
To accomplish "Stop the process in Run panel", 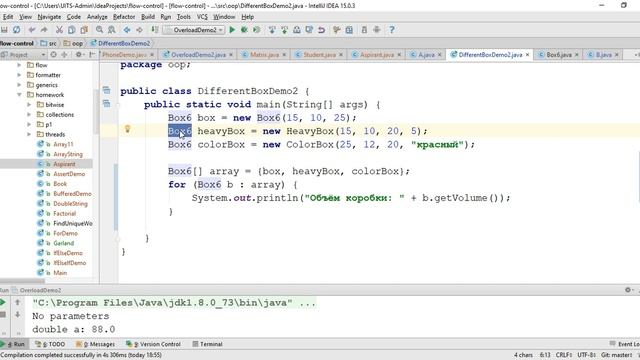I will point(3,314).
